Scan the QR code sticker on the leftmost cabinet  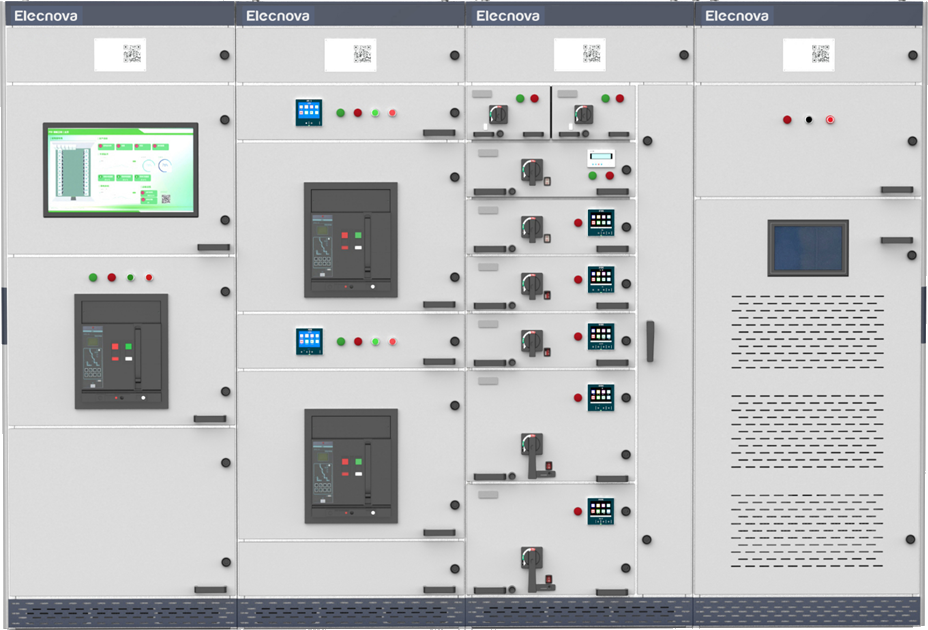[122, 54]
